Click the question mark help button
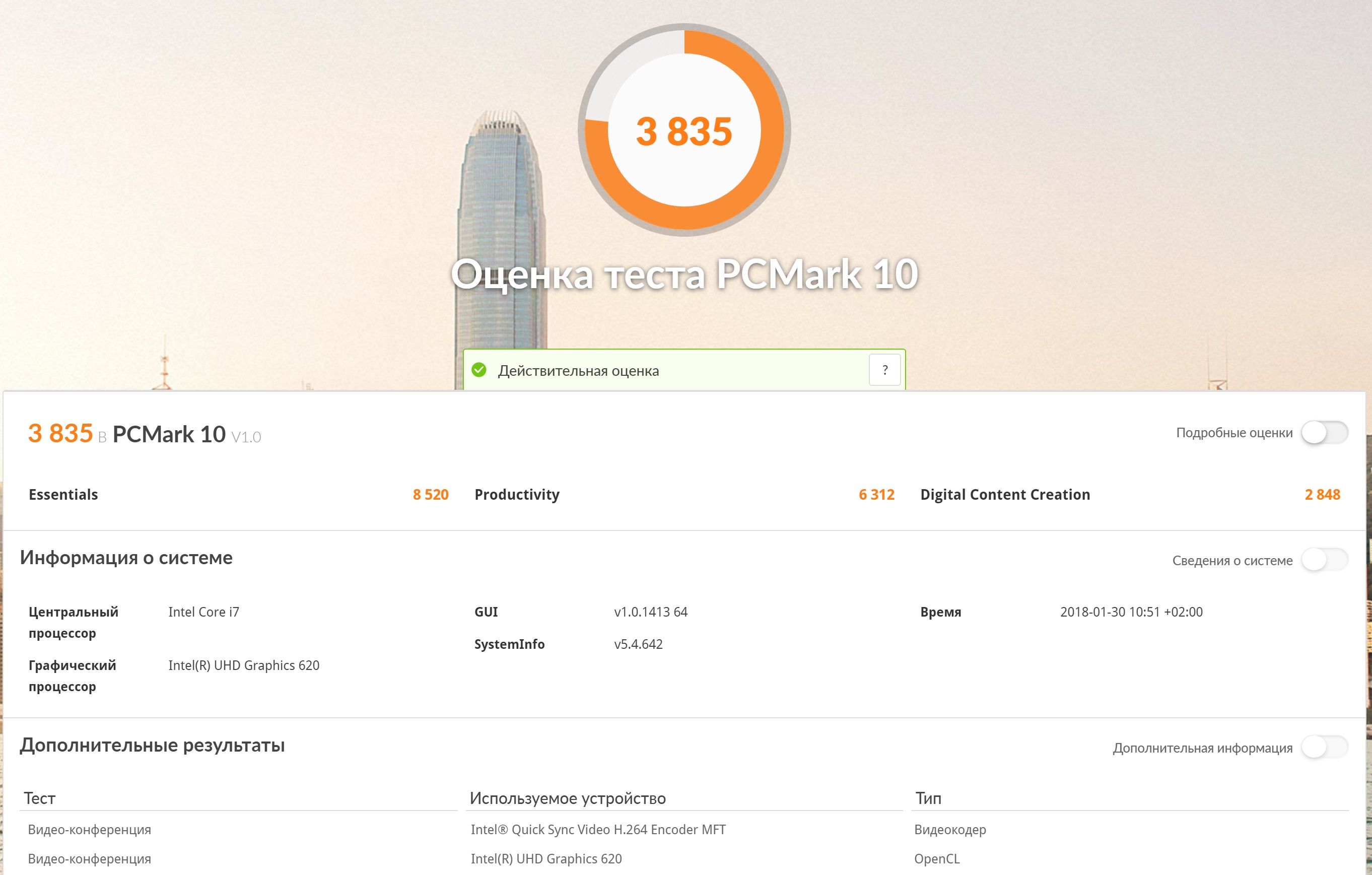Image resolution: width=1372 pixels, height=875 pixels. pos(885,370)
